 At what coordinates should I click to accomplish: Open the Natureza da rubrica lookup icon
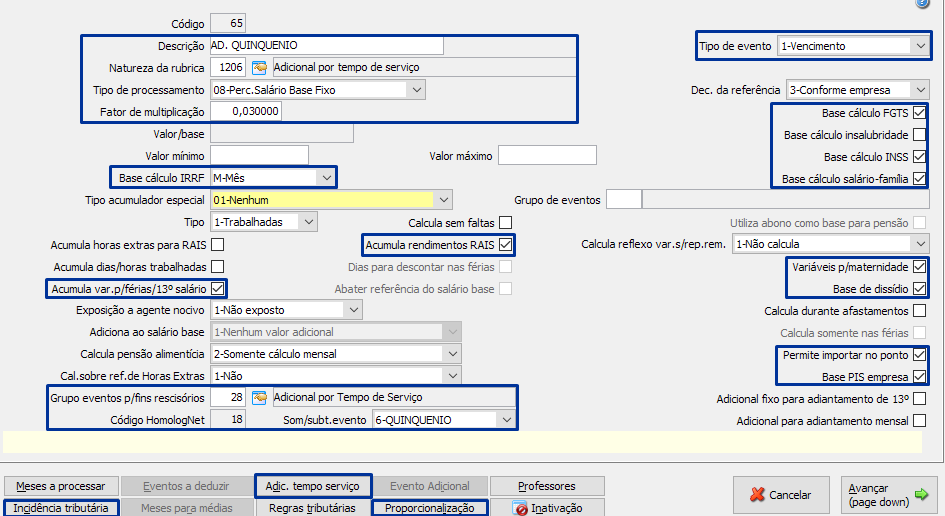(x=259, y=68)
